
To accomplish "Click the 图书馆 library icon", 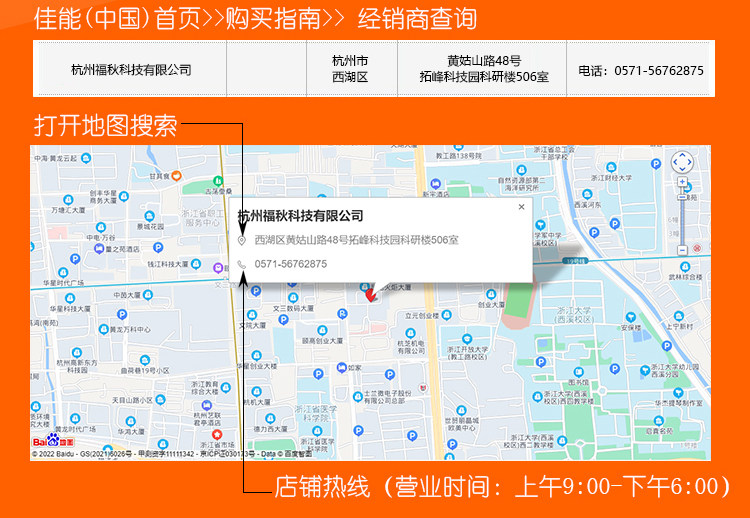I will point(578,372).
